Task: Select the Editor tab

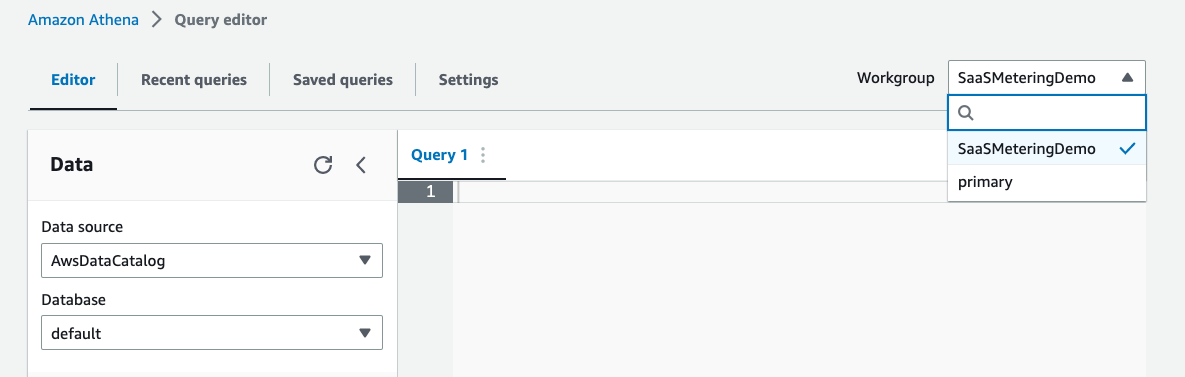Action: 73,79
